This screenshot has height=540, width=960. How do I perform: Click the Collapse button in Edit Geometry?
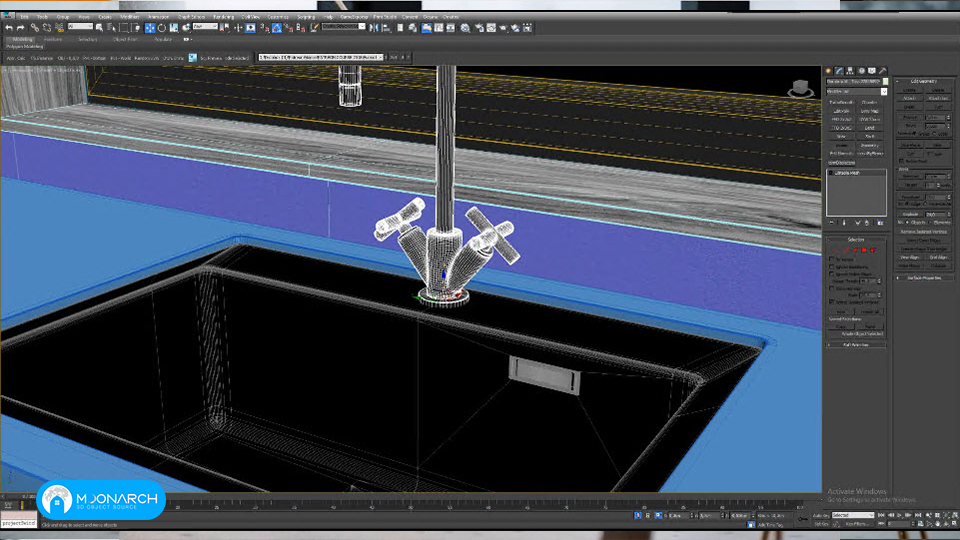pos(937,266)
